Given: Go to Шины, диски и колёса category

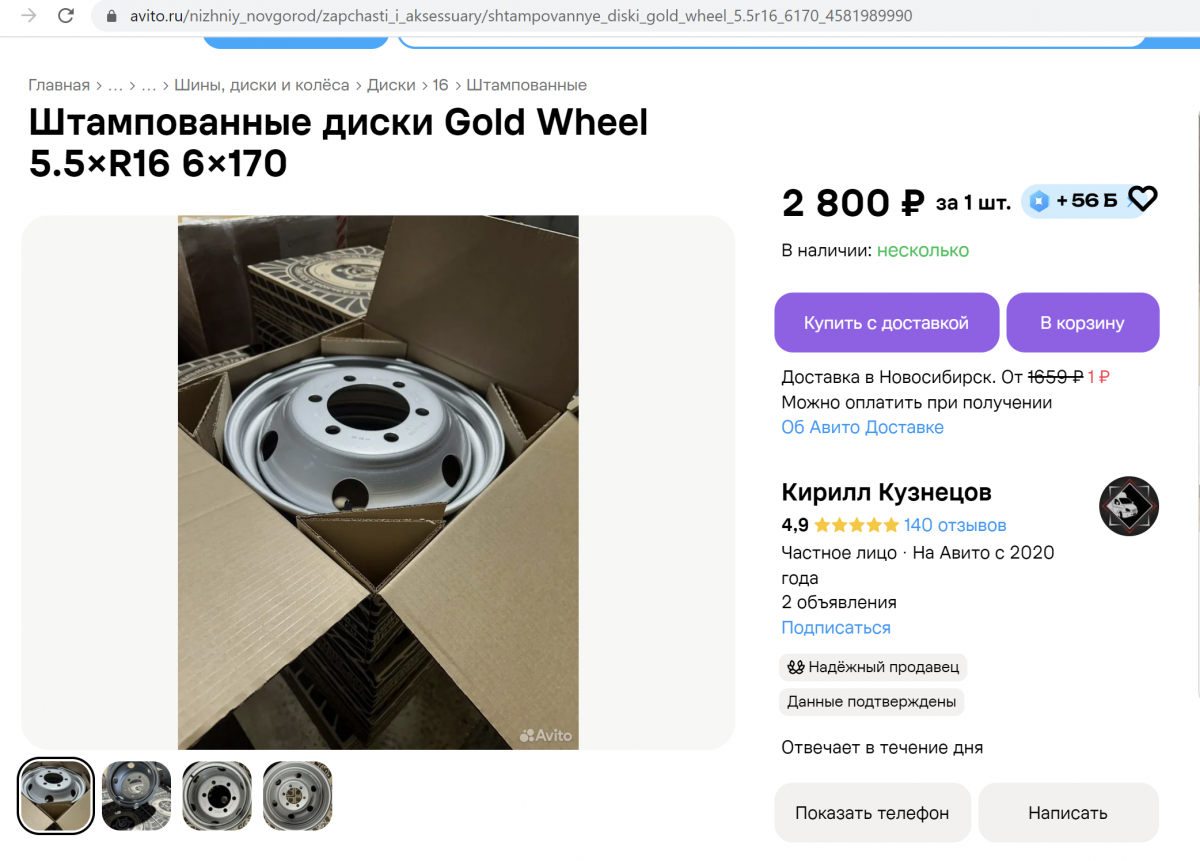Looking at the screenshot, I should click(262, 85).
